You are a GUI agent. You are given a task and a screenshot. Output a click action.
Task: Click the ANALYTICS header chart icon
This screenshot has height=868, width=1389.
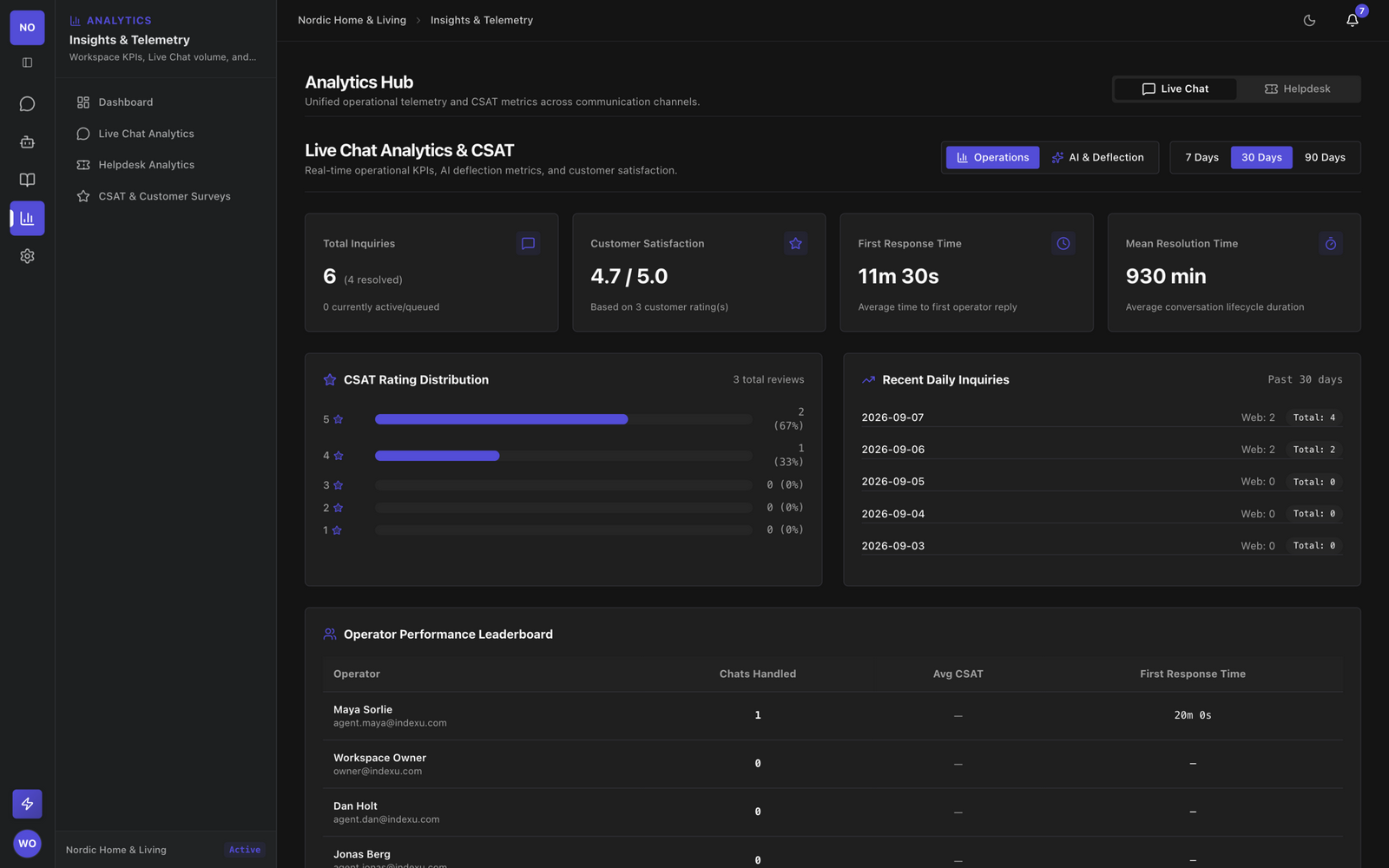click(x=76, y=21)
